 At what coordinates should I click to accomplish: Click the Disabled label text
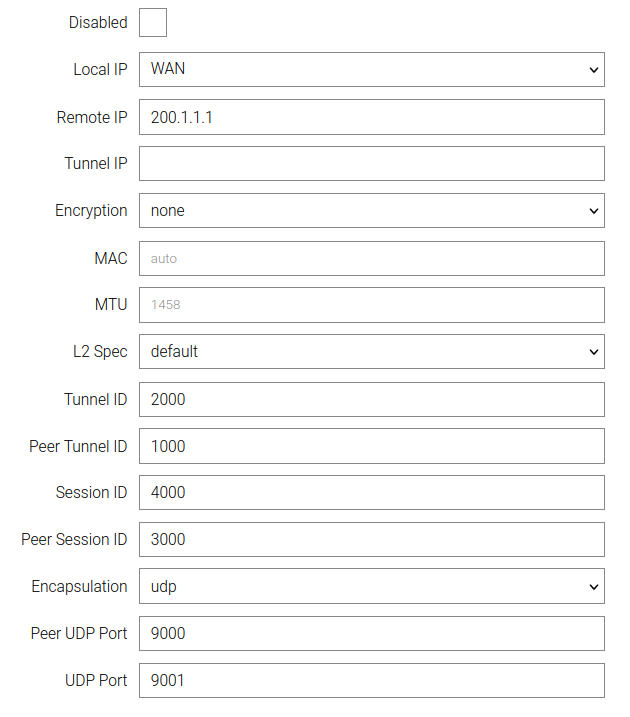pos(98,22)
